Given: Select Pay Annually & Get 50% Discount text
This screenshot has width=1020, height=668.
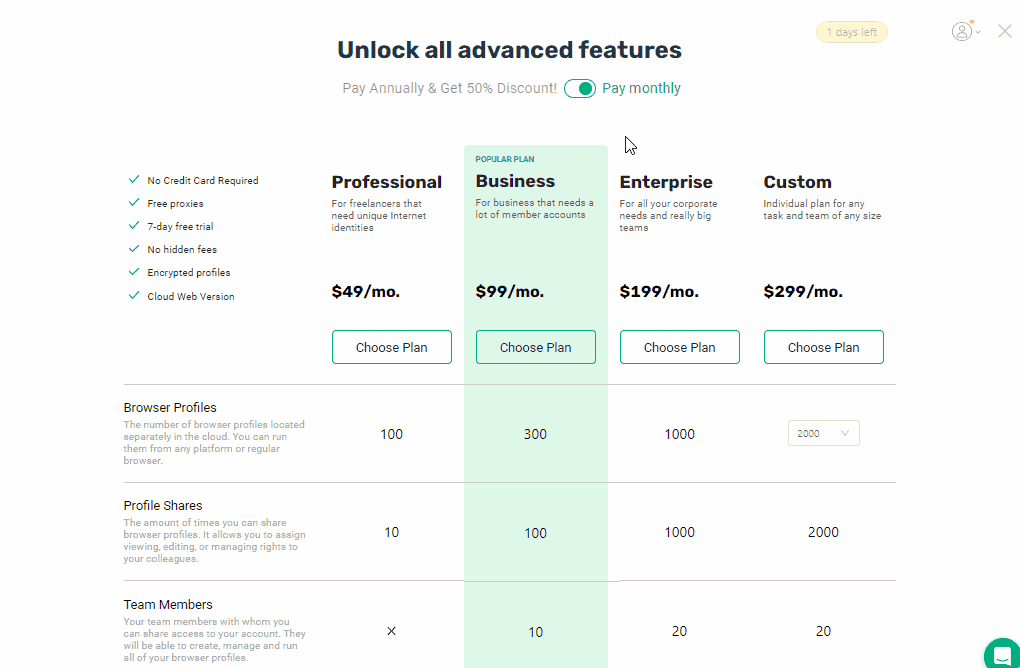Looking at the screenshot, I should coord(450,88).
